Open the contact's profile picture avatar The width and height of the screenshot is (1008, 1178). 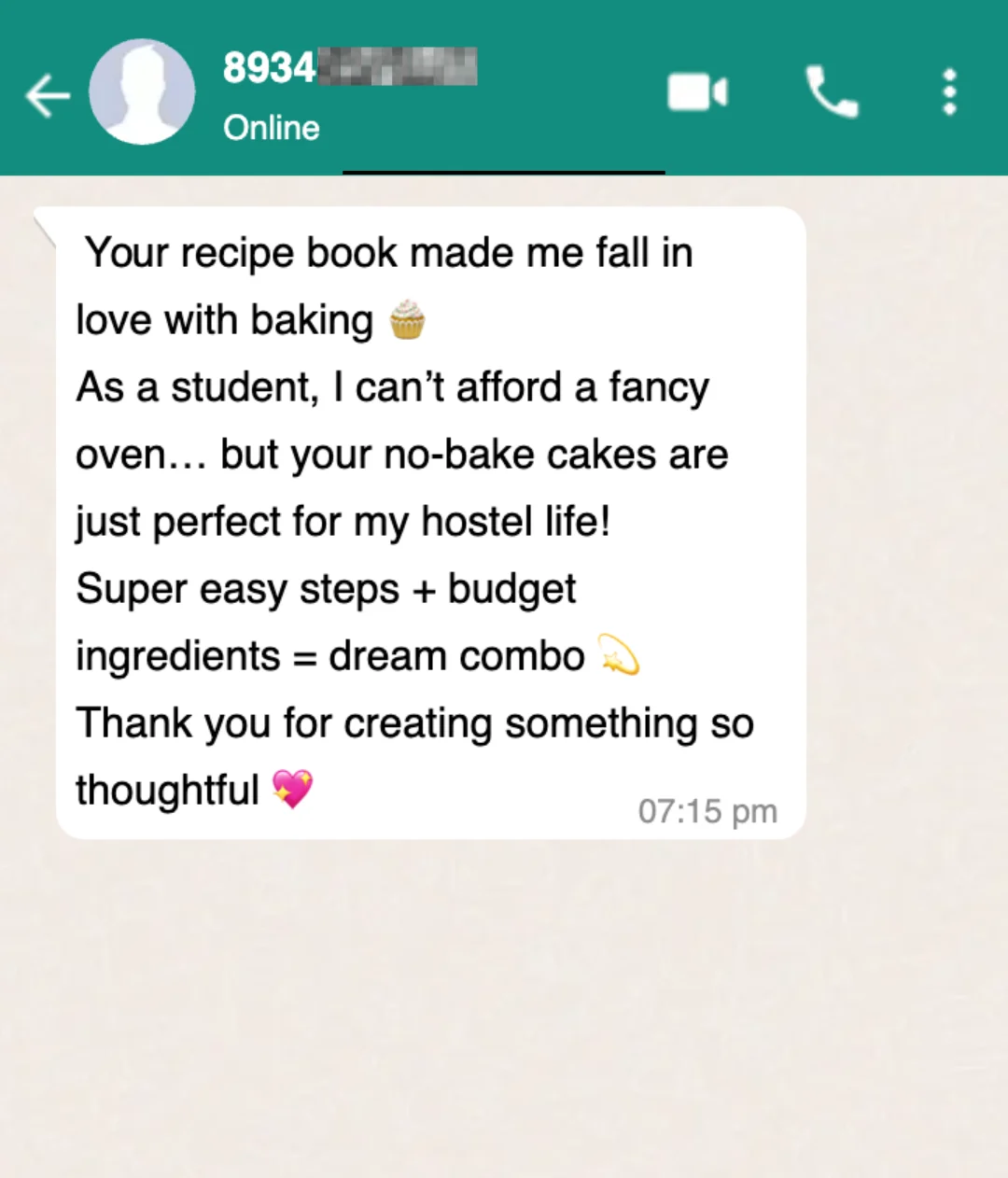click(x=142, y=91)
